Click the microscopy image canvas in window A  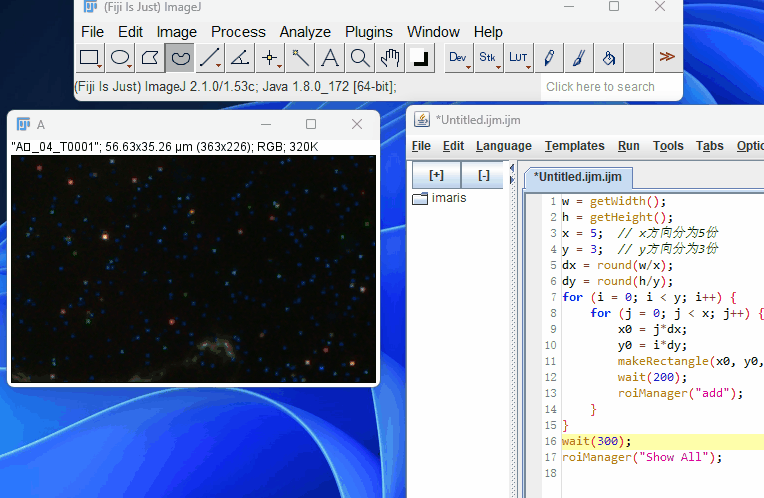click(193, 269)
